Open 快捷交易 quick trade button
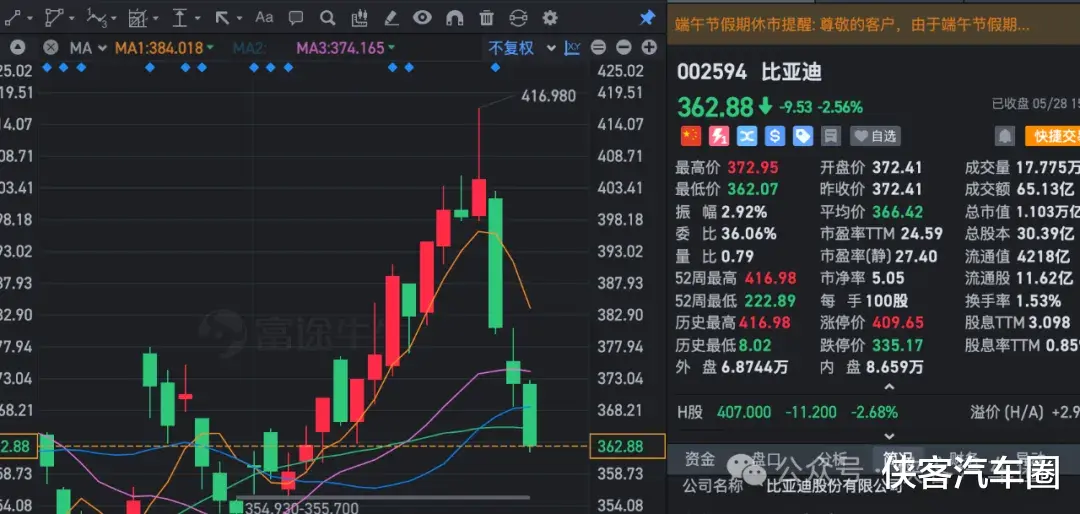The height and width of the screenshot is (514, 1080). pos(1052,136)
